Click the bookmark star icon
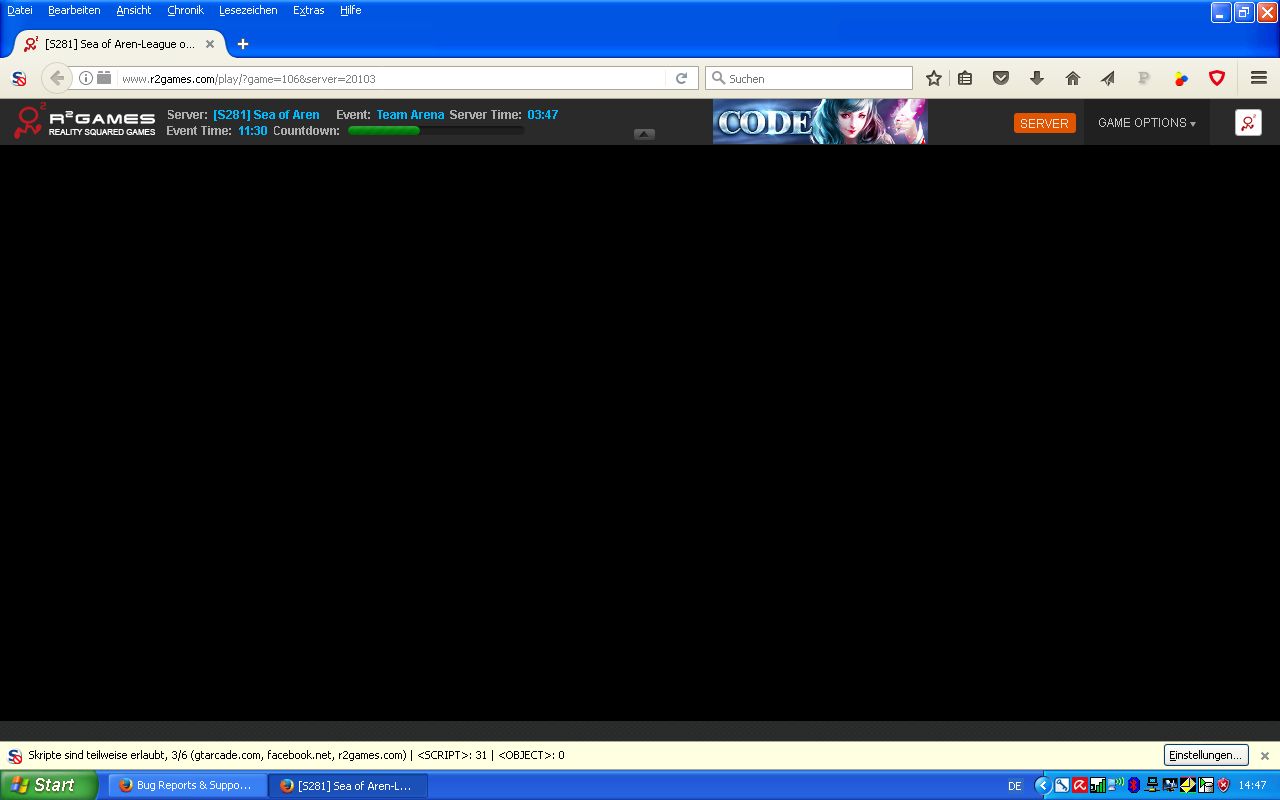The width and height of the screenshot is (1280, 800). tap(933, 78)
